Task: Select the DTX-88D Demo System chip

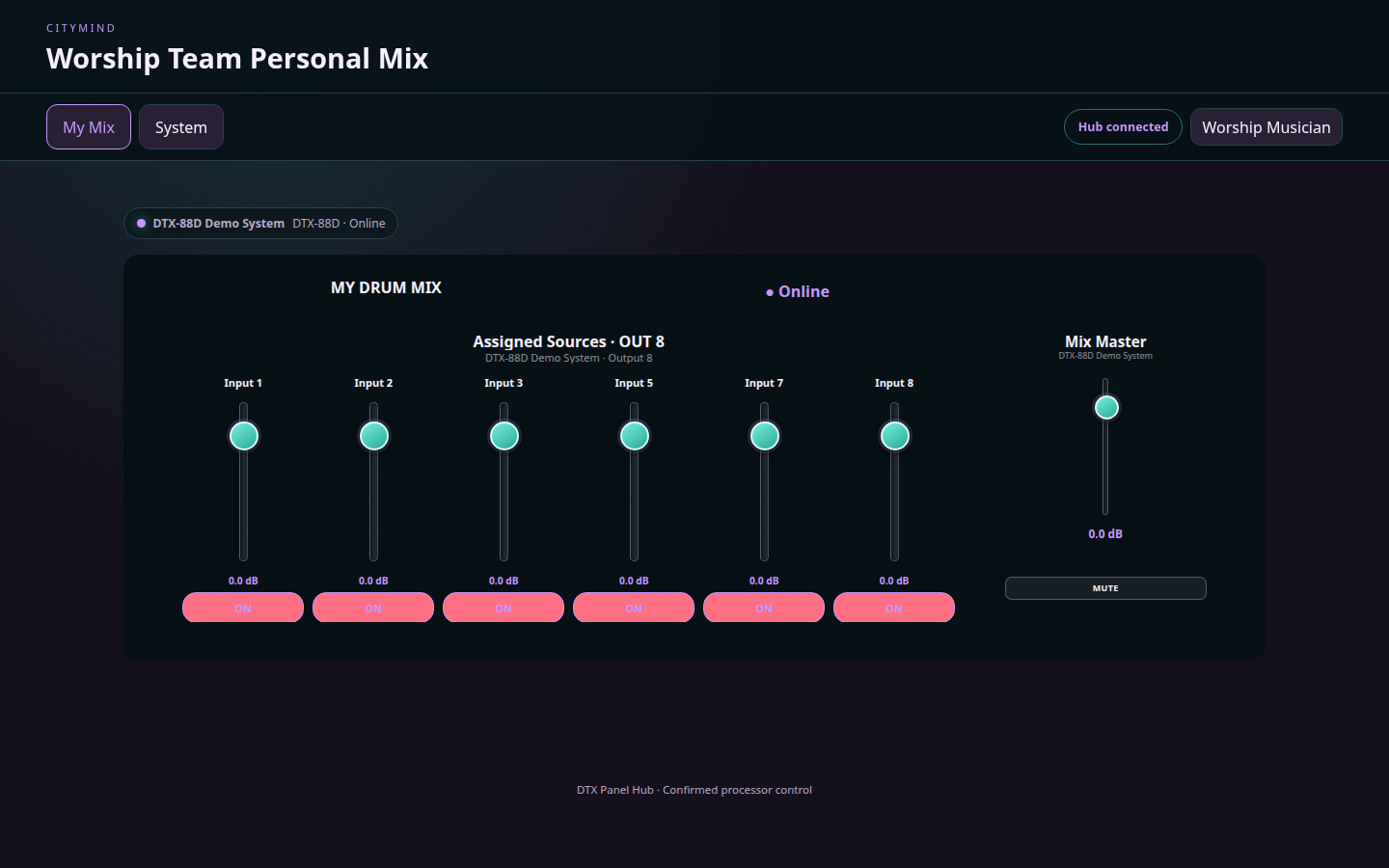Action: coord(260,223)
